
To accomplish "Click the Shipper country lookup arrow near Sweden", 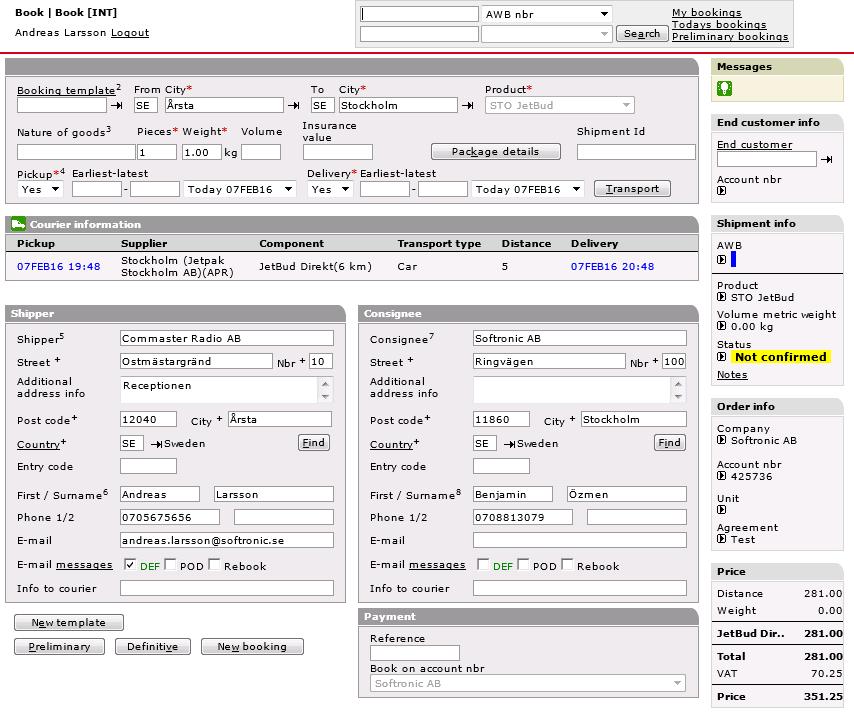I will (x=156, y=444).
